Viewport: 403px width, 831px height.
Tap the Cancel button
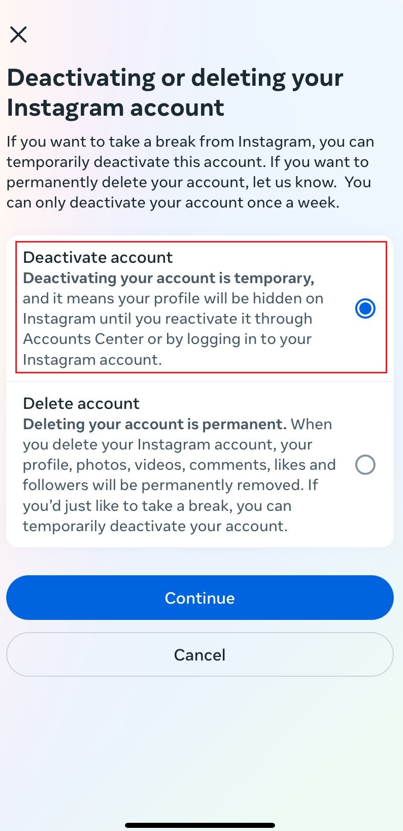pos(200,655)
